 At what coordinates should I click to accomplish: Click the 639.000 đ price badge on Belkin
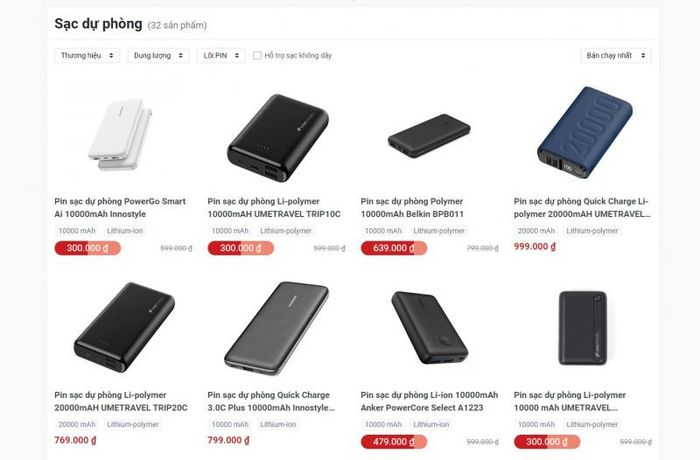(394, 248)
